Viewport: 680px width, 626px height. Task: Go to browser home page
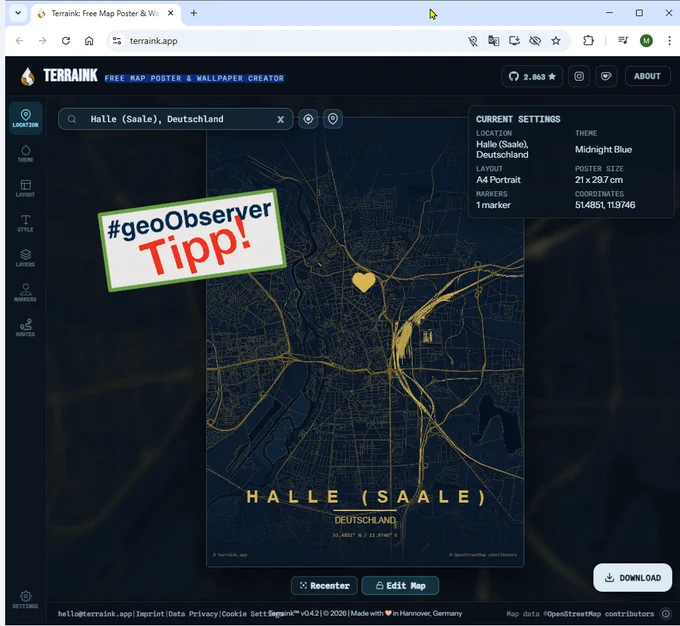coord(89,41)
